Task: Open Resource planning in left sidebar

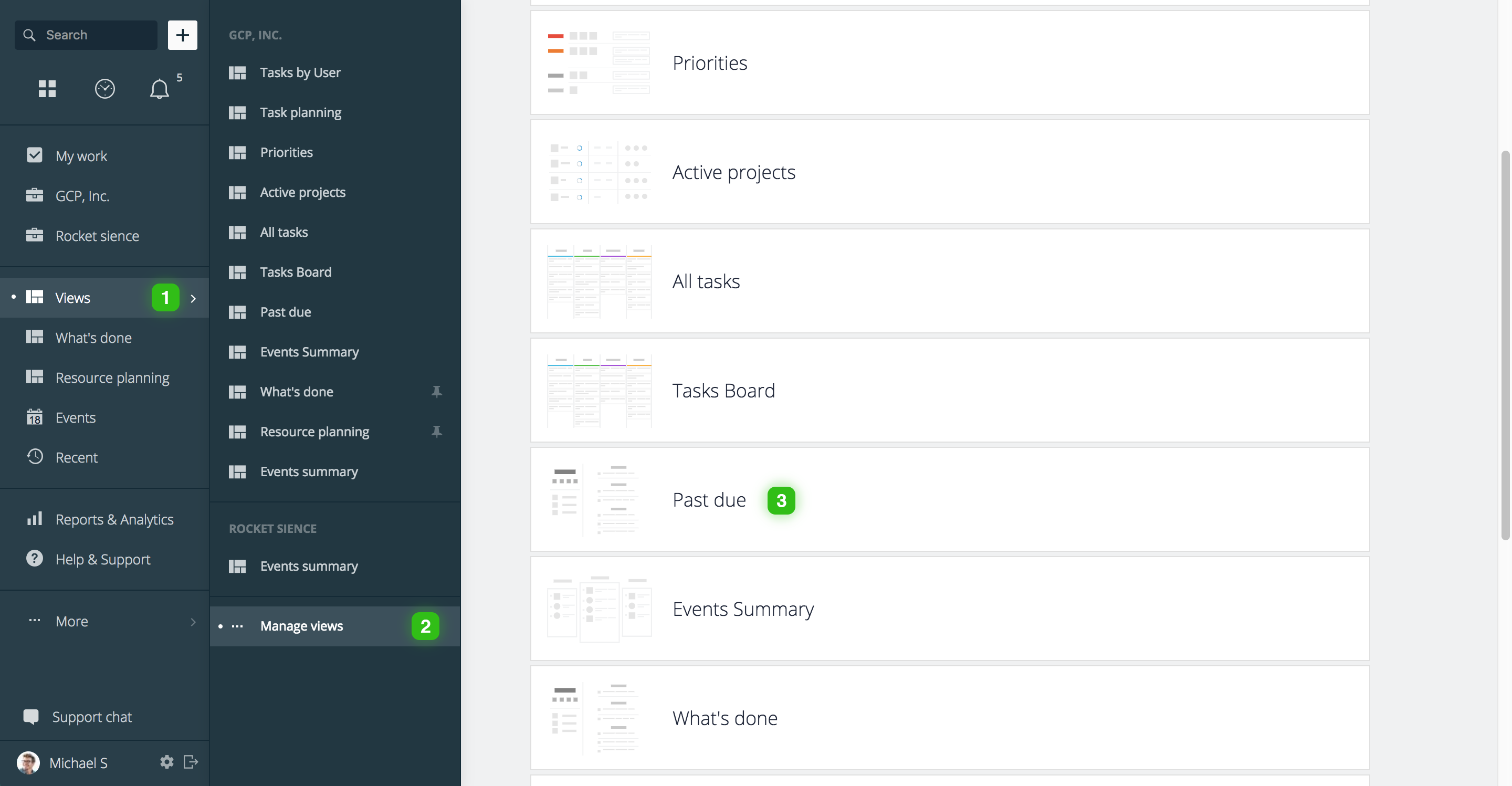Action: click(x=104, y=378)
